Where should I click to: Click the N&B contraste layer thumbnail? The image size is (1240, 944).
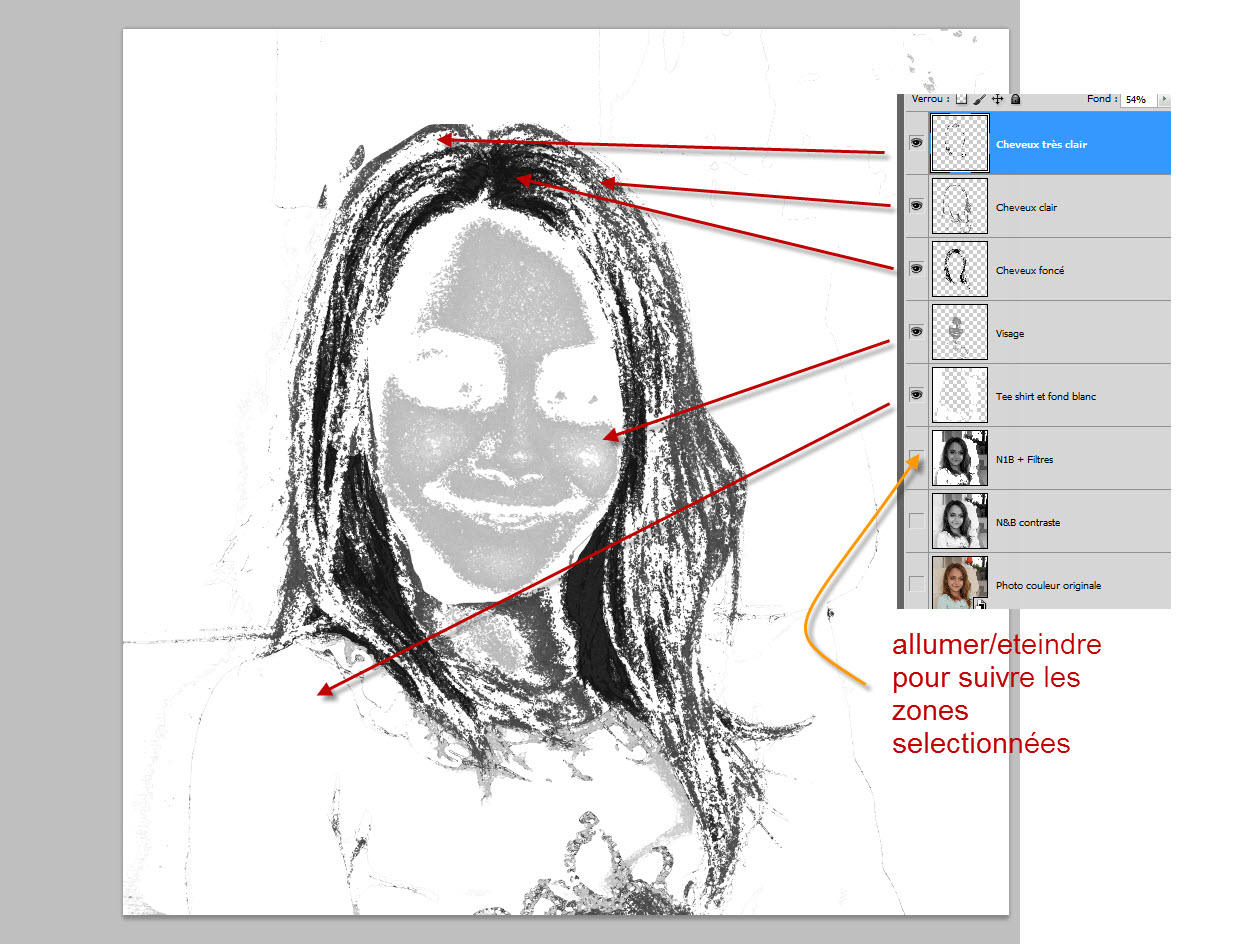coord(959,521)
